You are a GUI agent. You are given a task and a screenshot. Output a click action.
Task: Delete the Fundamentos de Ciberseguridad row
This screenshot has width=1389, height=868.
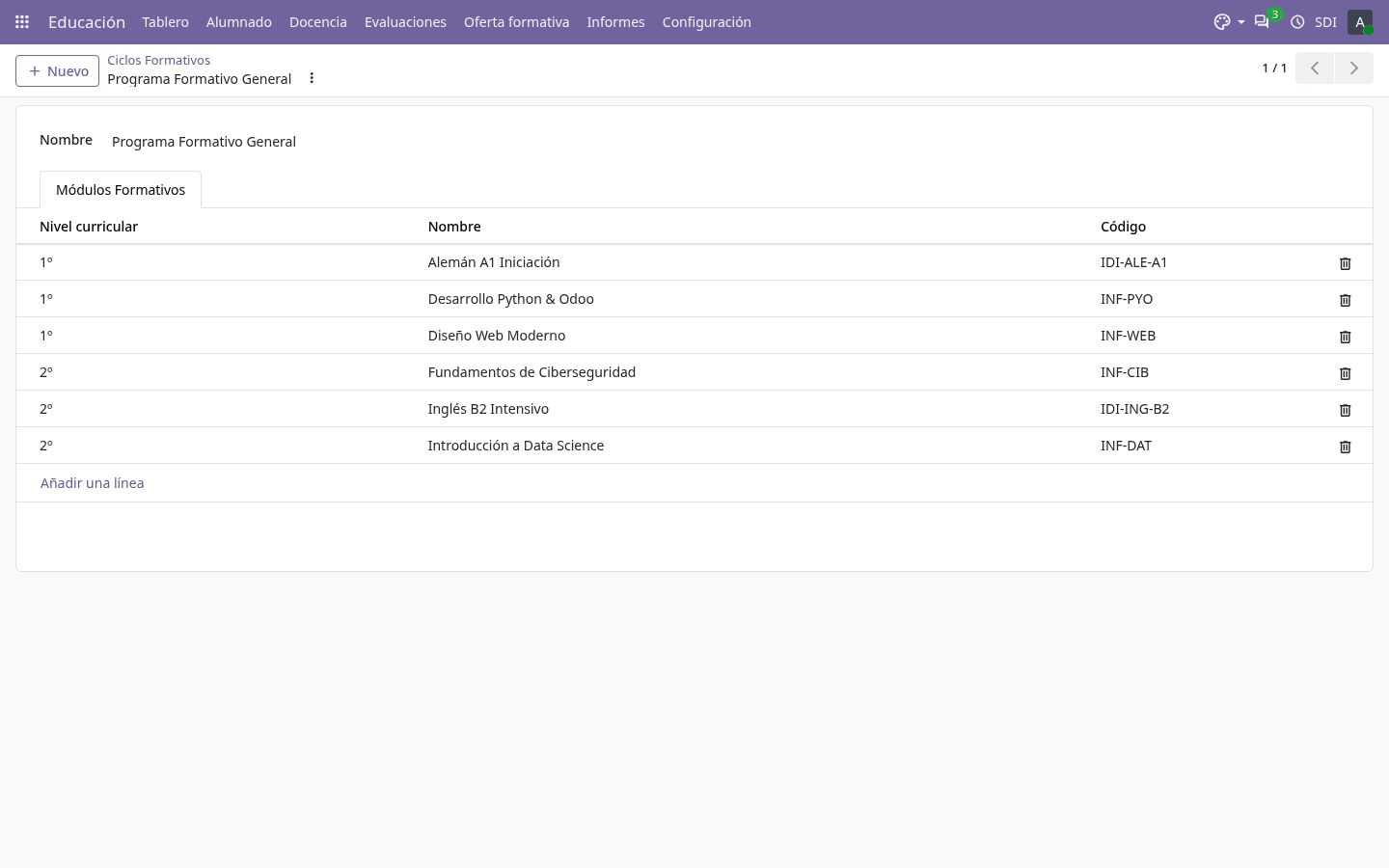point(1345,373)
